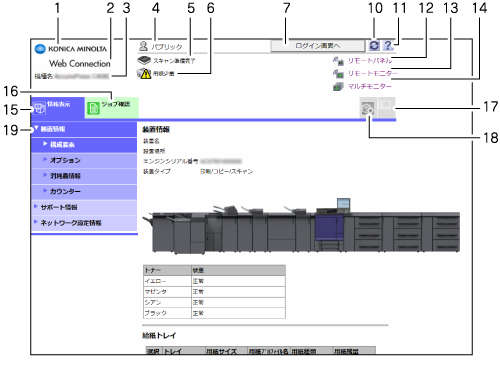Switch to the 情報表示 tab
The image size is (500, 382).
pos(58,108)
